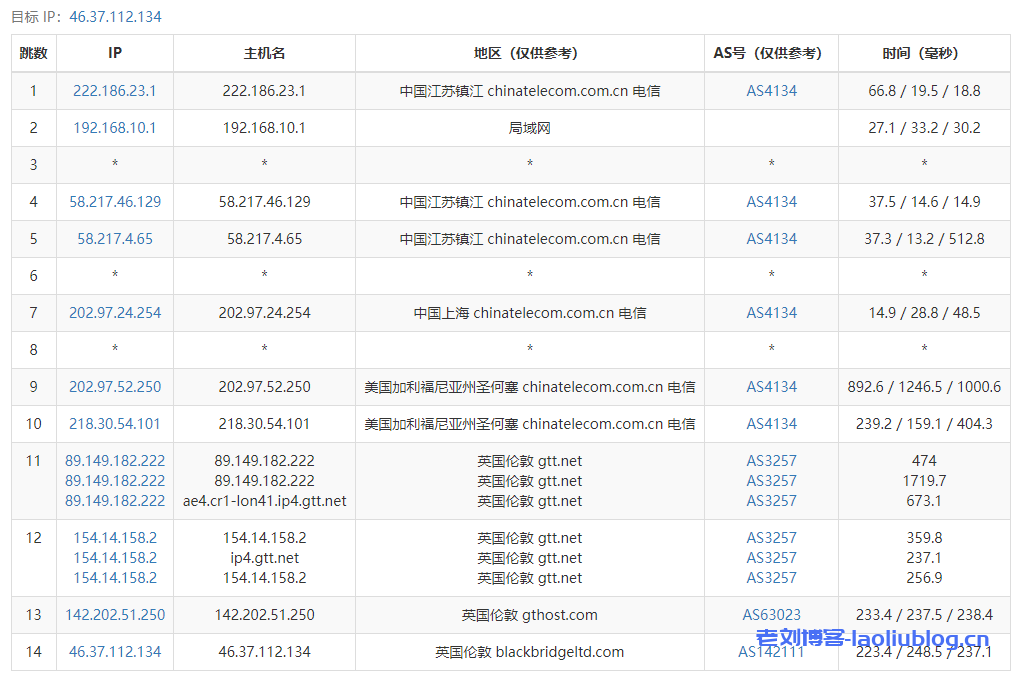
Task: Open the 222.186.23.1 IP link
Action: pos(114,91)
